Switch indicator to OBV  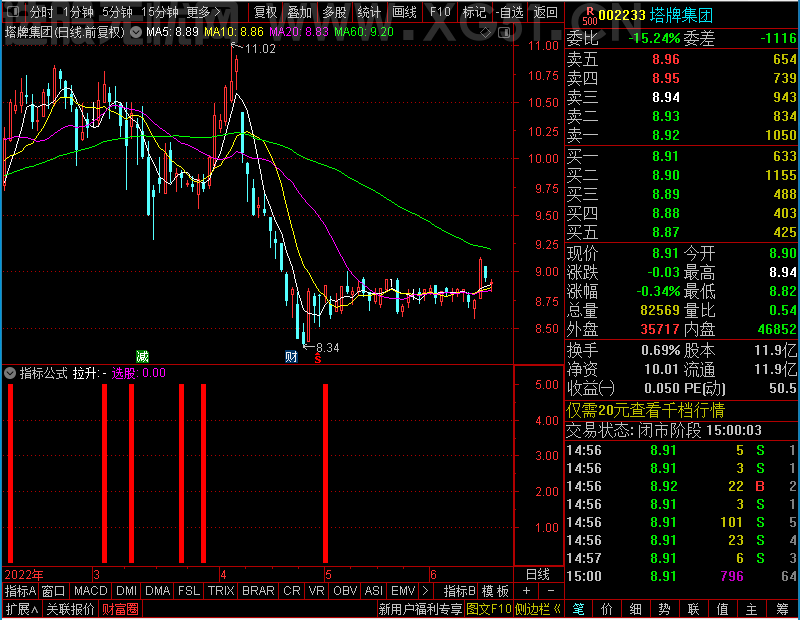tap(345, 591)
